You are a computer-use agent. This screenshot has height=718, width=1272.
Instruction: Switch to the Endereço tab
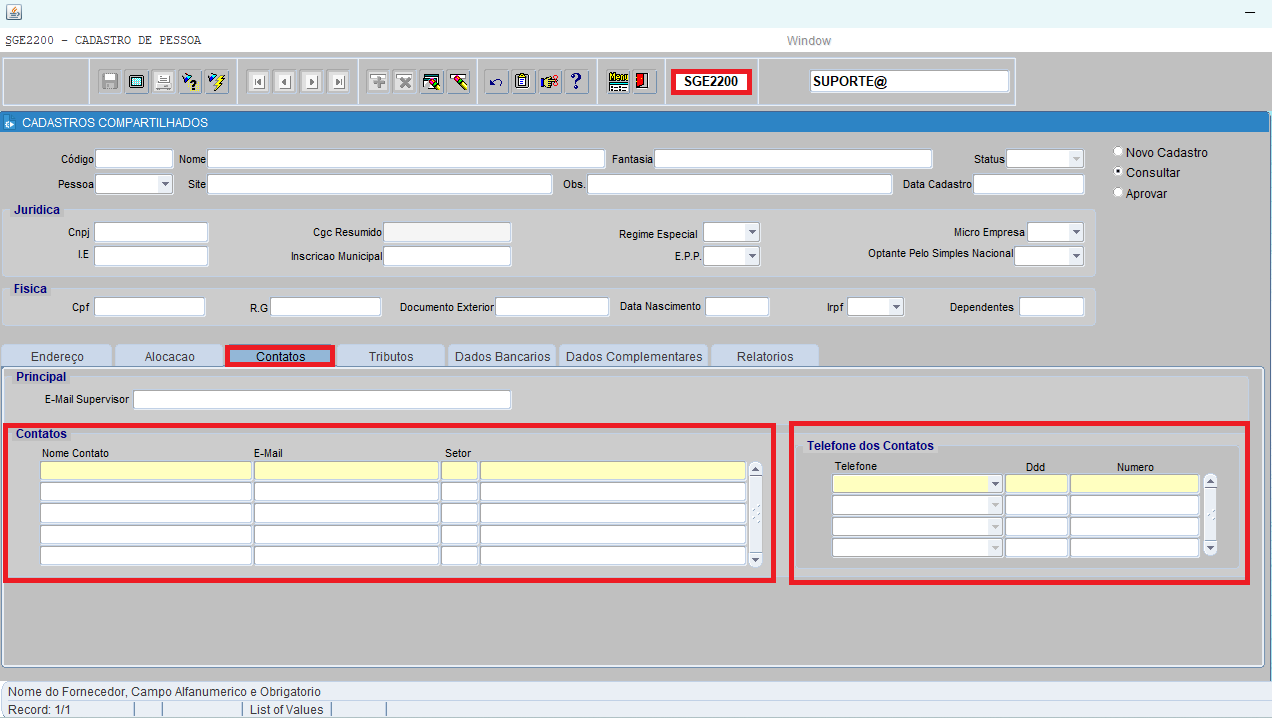tap(57, 357)
